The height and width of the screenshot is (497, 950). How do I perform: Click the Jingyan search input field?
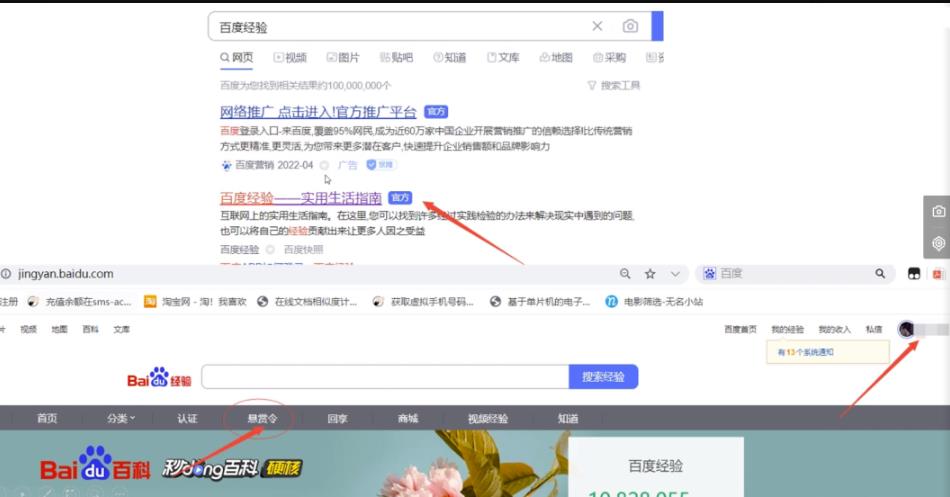[385, 377]
